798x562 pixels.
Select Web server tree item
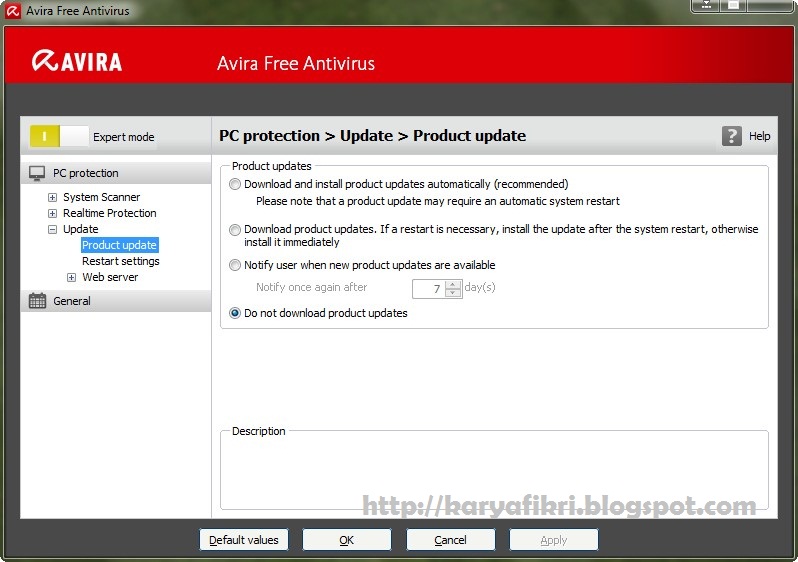[110, 277]
